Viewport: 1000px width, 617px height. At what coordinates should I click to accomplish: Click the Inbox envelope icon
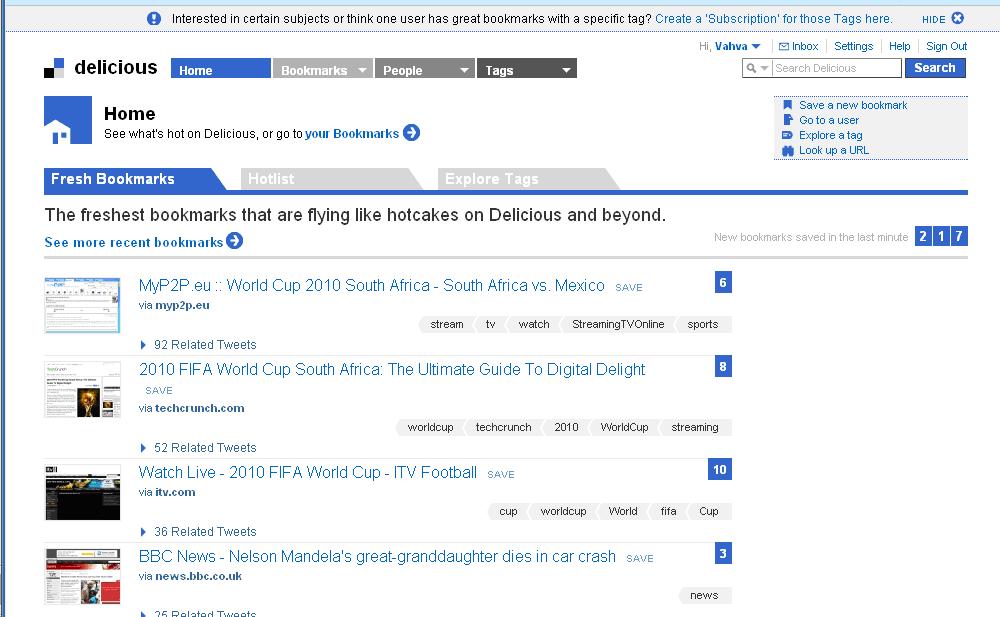click(784, 46)
